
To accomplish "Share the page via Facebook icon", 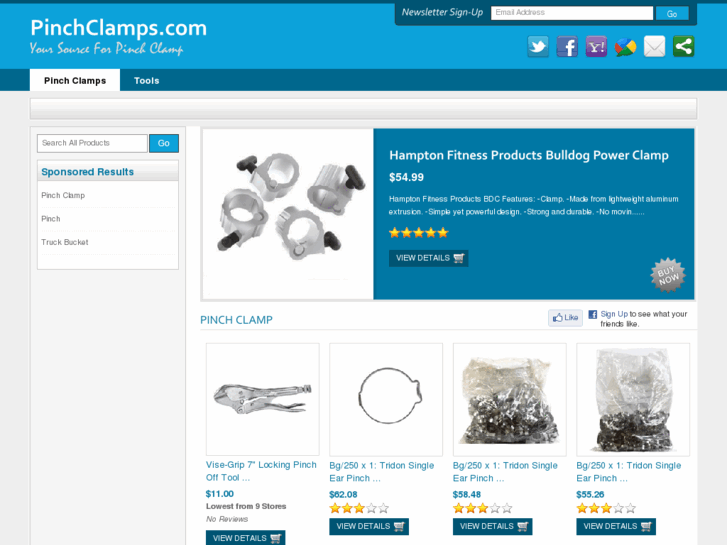I will tap(567, 46).
